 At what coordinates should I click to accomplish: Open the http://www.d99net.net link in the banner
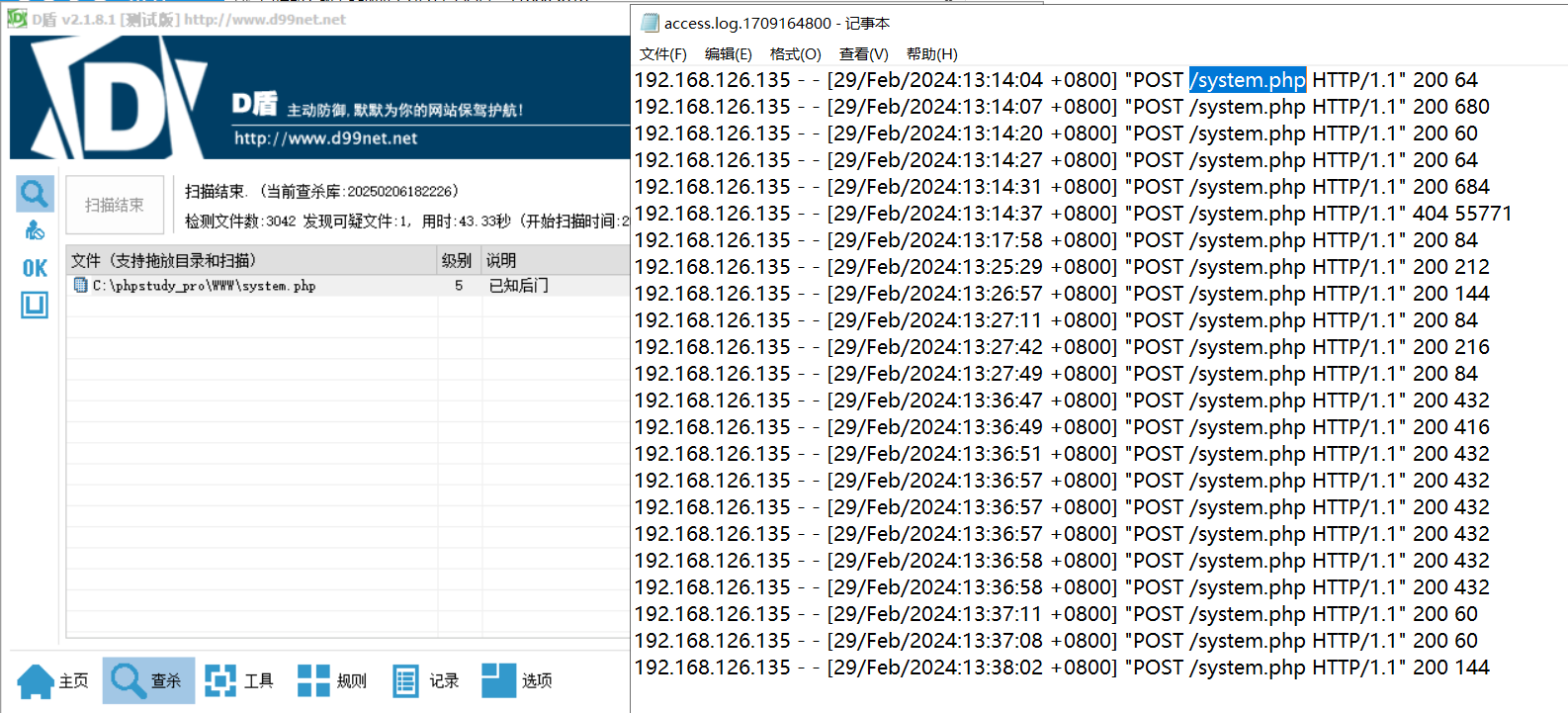pyautogui.click(x=325, y=138)
